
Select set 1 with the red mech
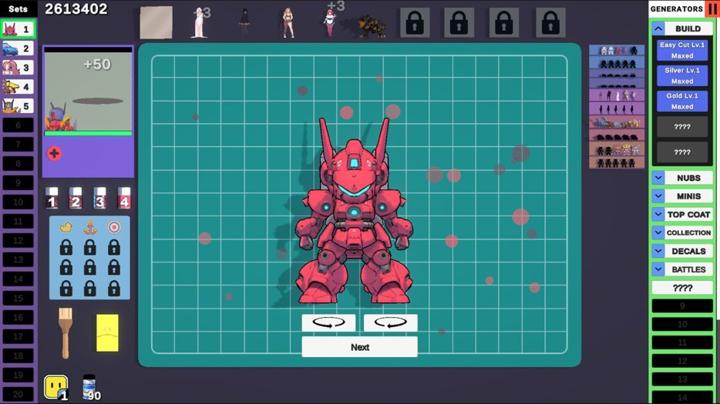click(x=18, y=29)
